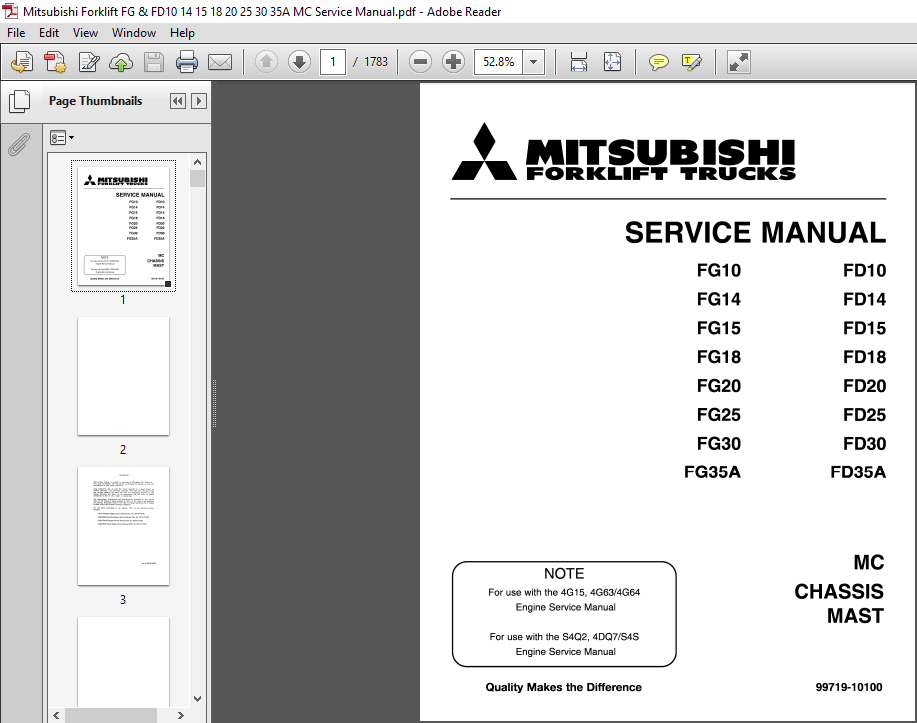Select the partially visible page 4 thumbnail

pos(123,662)
